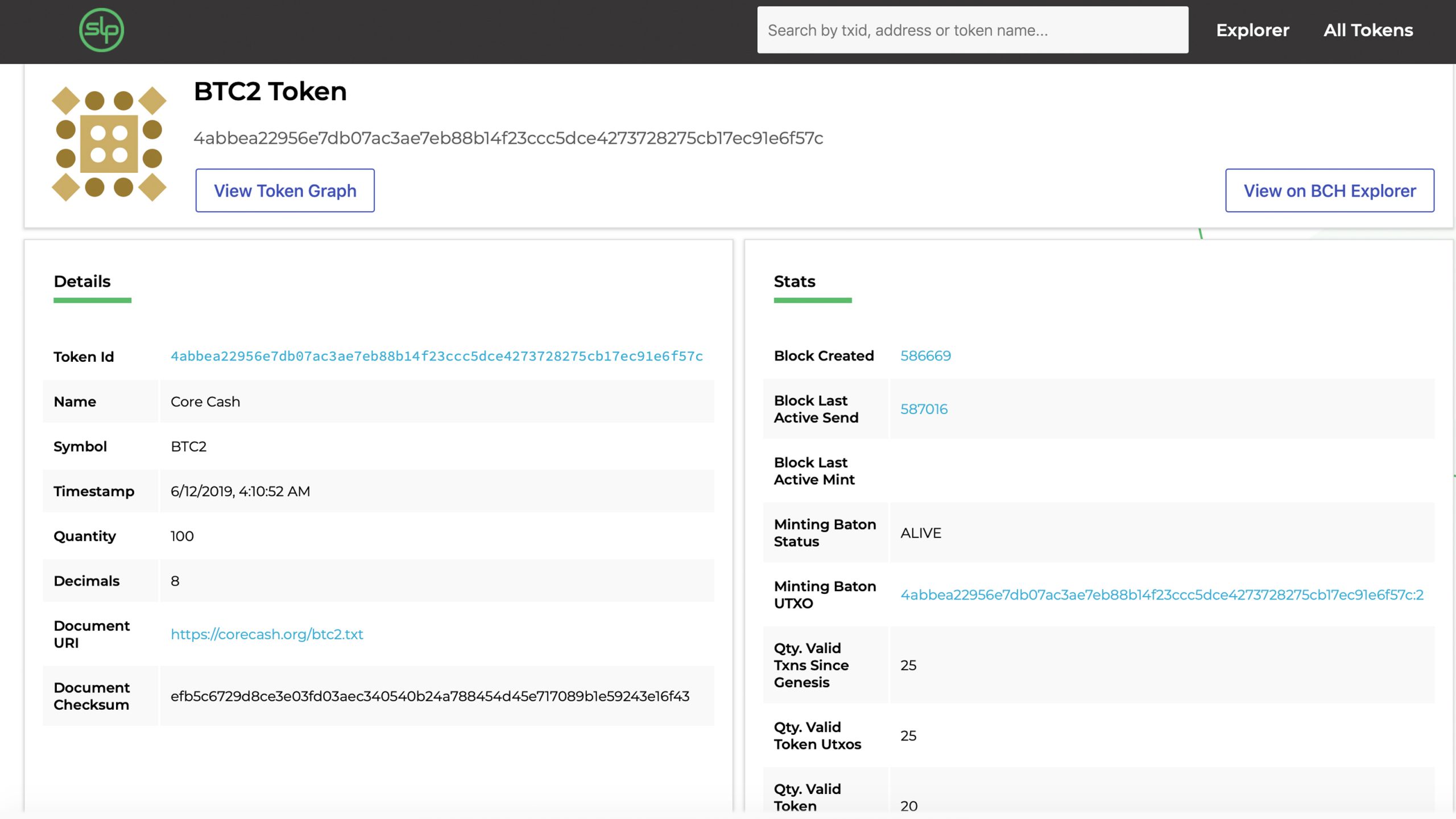Go to the All Tokens page
The image size is (1456, 819).
point(1368,30)
